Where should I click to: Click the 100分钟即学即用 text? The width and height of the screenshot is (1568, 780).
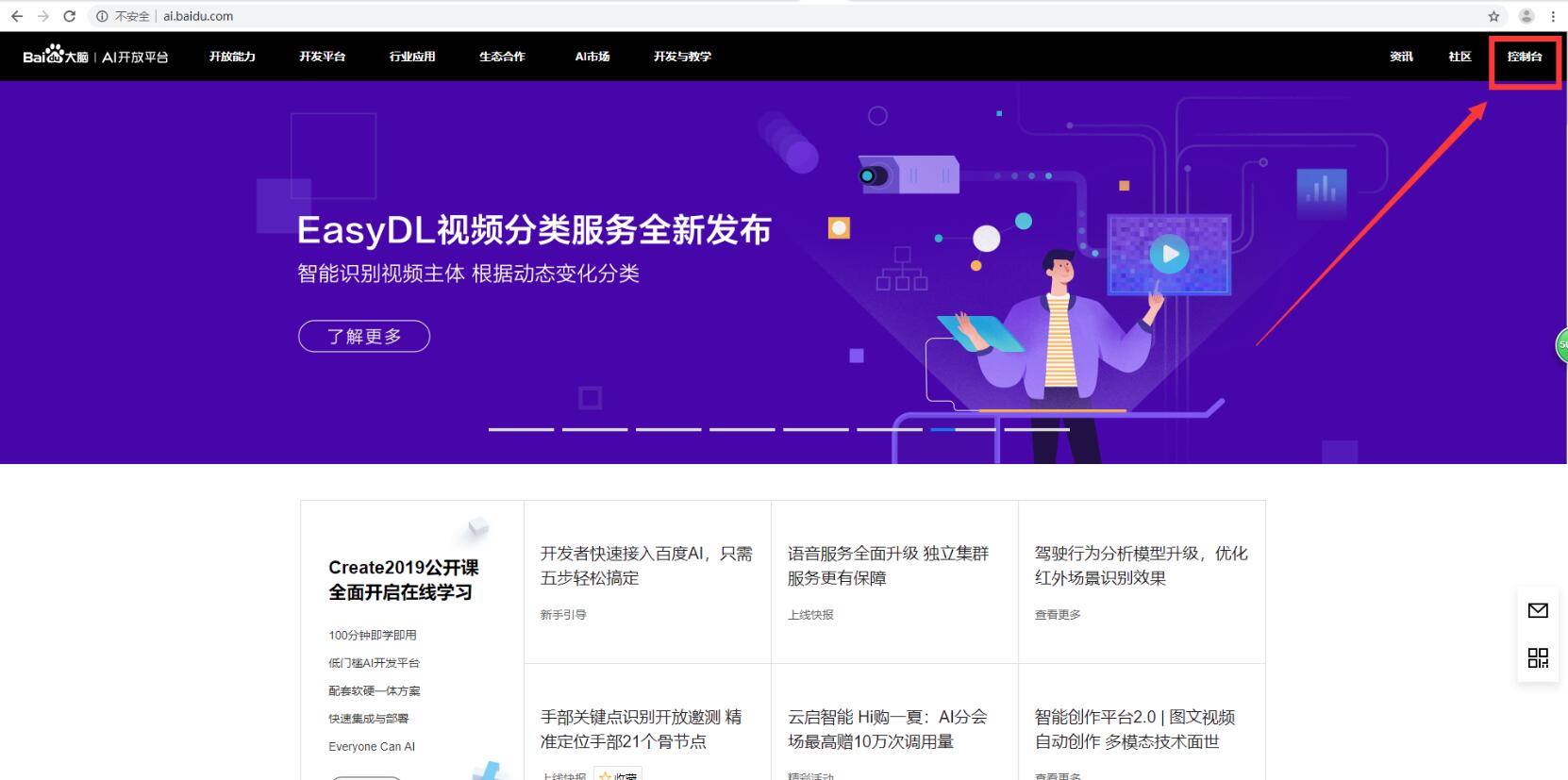[373, 635]
